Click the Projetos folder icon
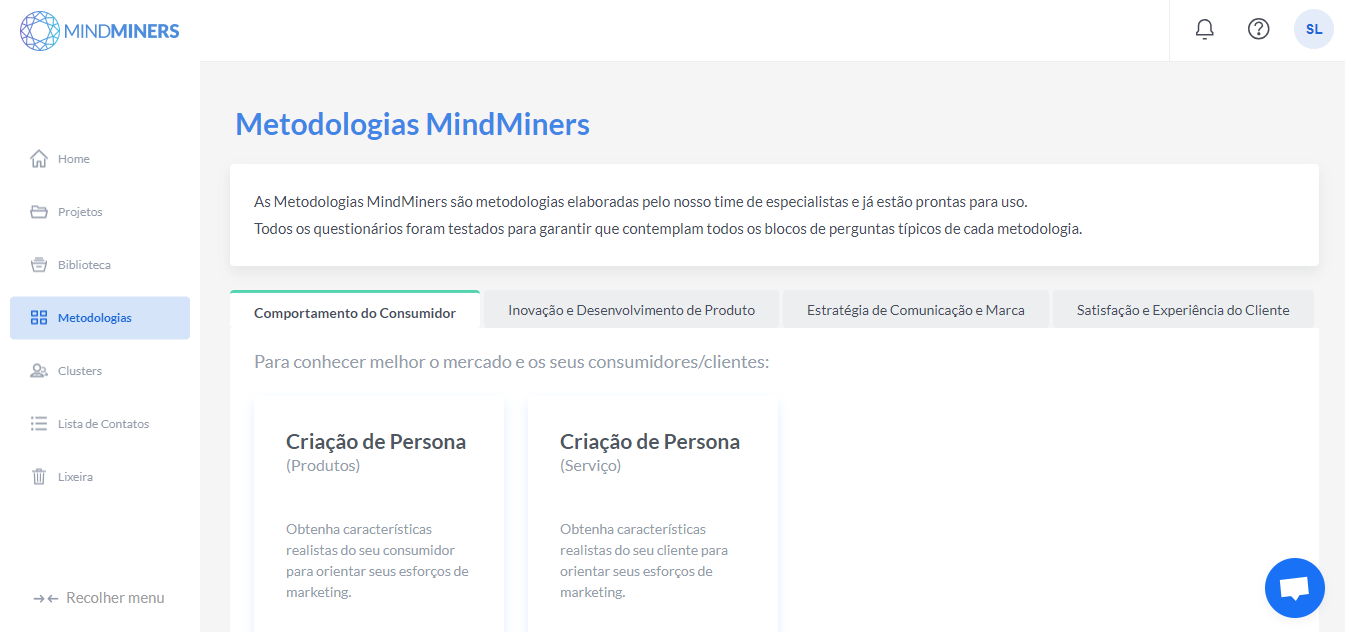Screen dimensions: 1345x632 [x=39, y=212]
